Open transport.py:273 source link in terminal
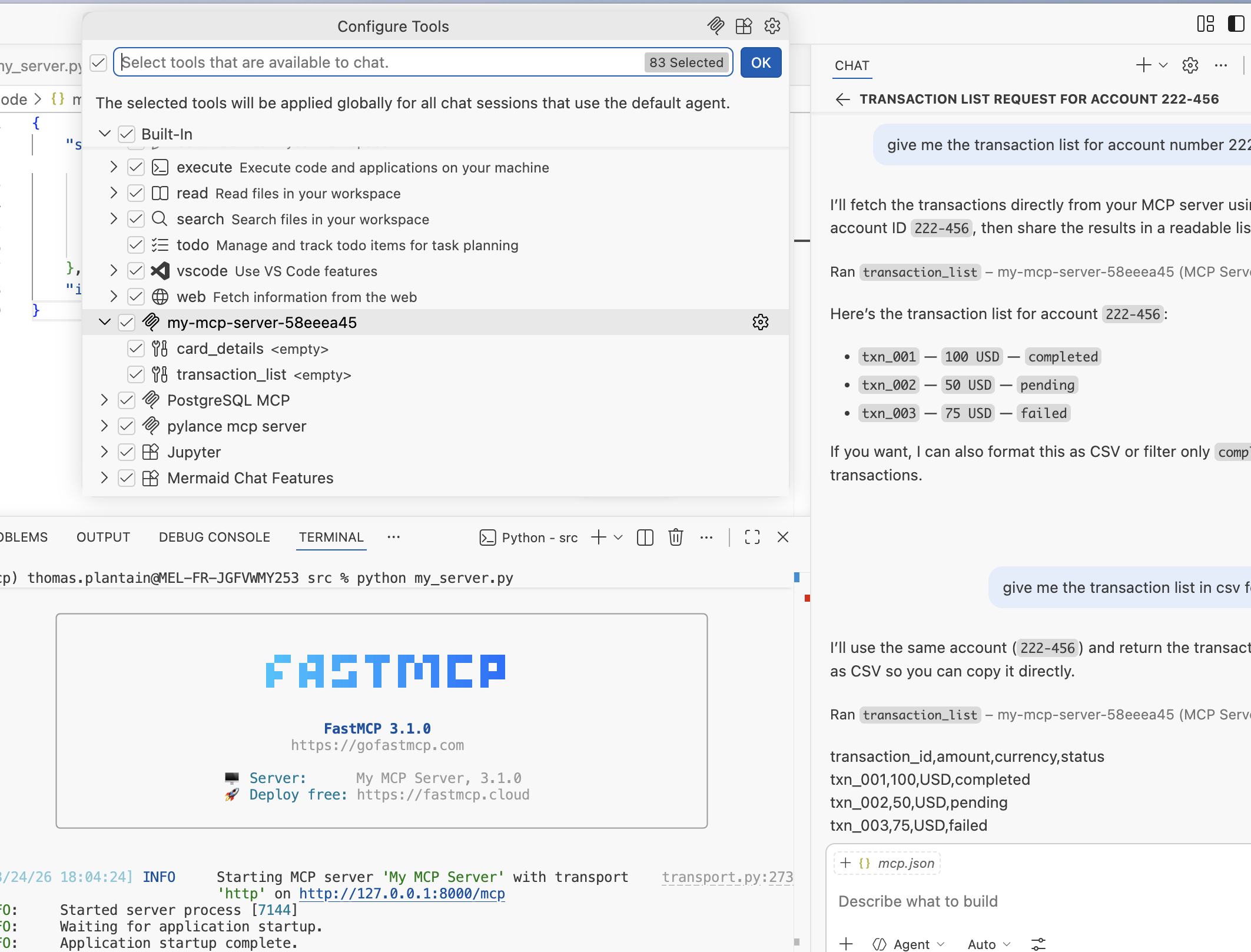Screen dimensions: 1251x952 (x=728, y=877)
